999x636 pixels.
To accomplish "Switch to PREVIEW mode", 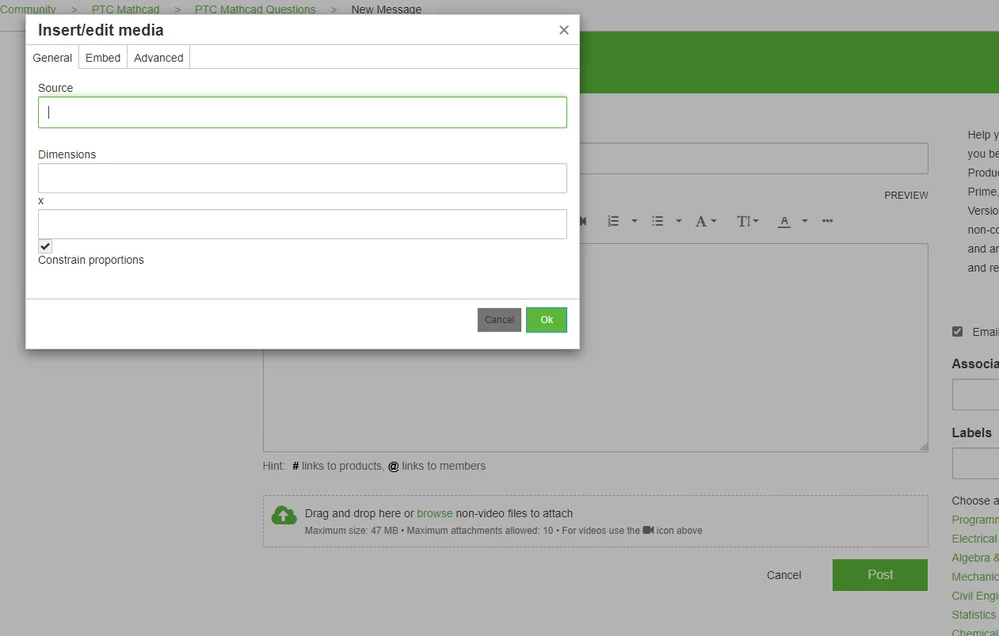I will tap(906, 195).
